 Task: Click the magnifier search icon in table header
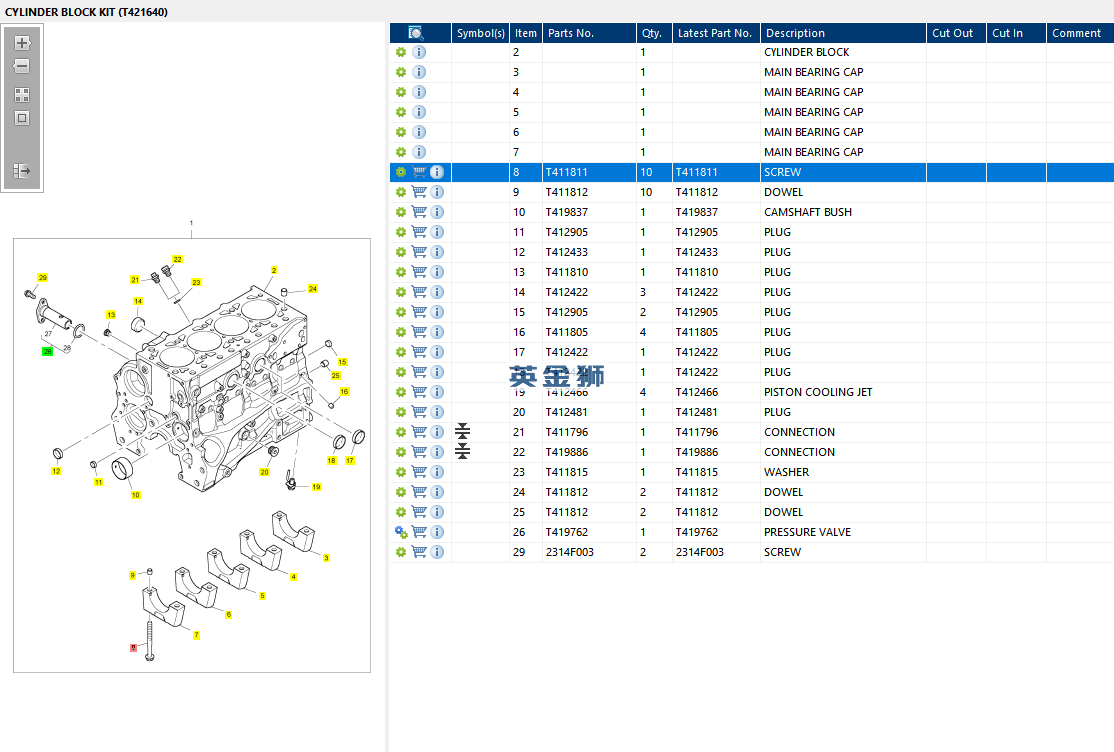pyautogui.click(x=416, y=33)
